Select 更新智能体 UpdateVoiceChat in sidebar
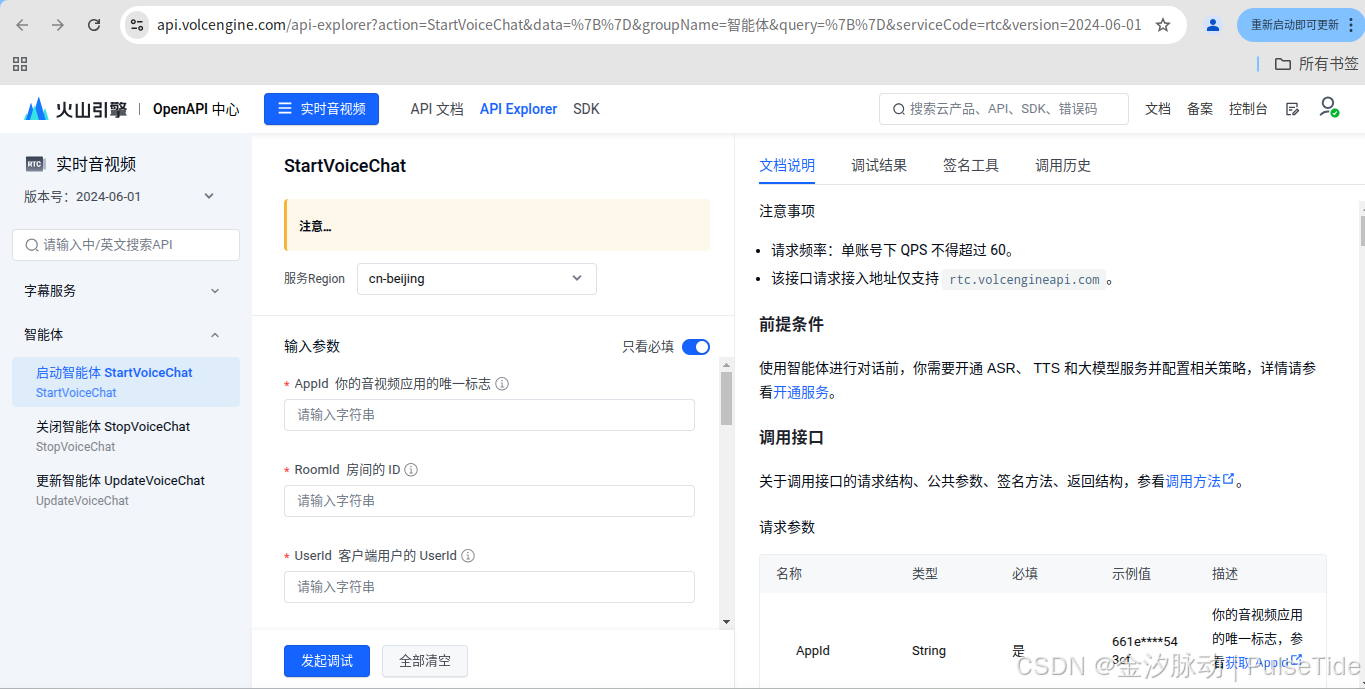Screen dimensions: 1365x689 [126, 490]
